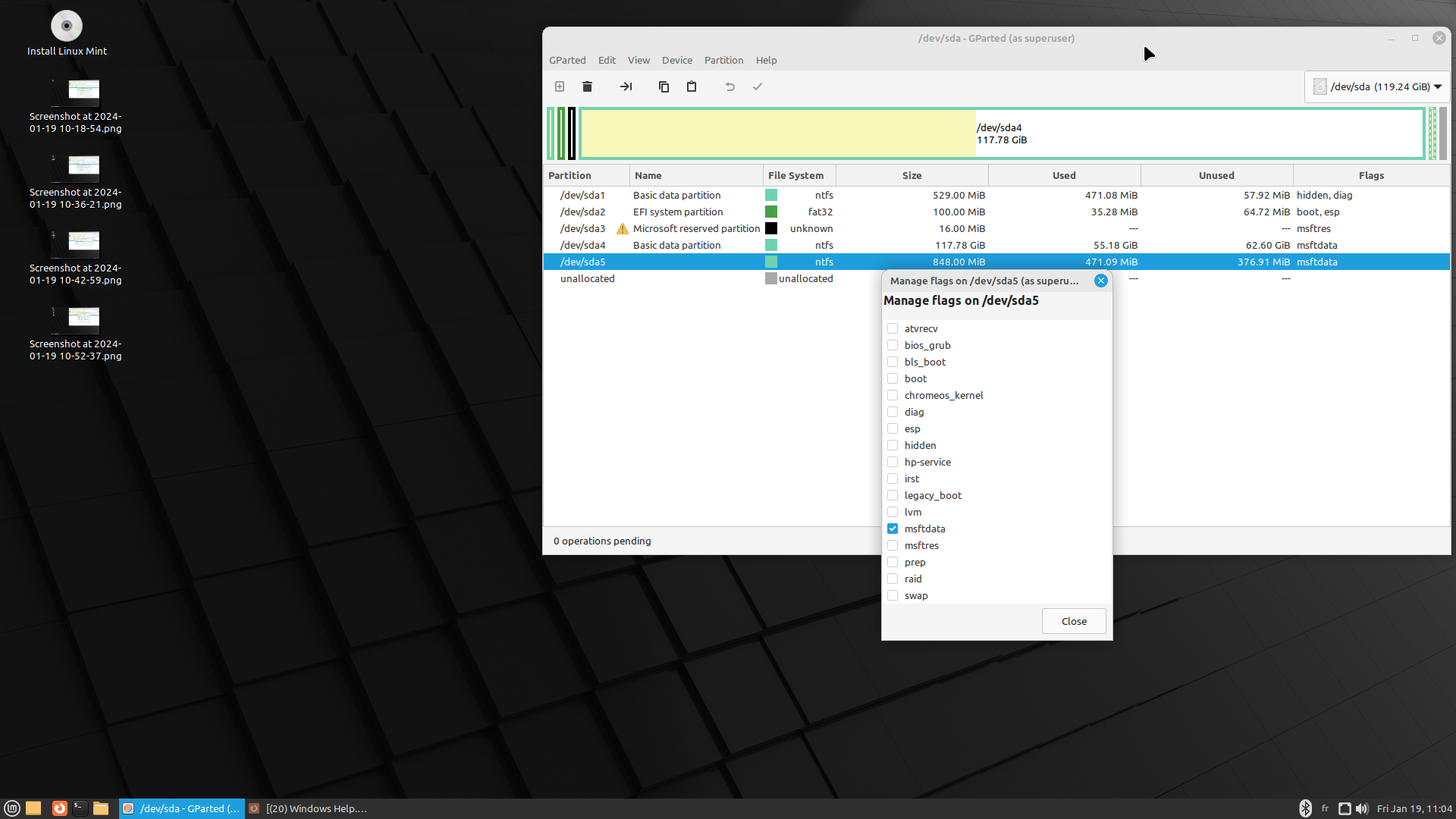Click the Copy partition toolbar icon
Screen dimensions: 1456x819
pyautogui.click(x=664, y=86)
